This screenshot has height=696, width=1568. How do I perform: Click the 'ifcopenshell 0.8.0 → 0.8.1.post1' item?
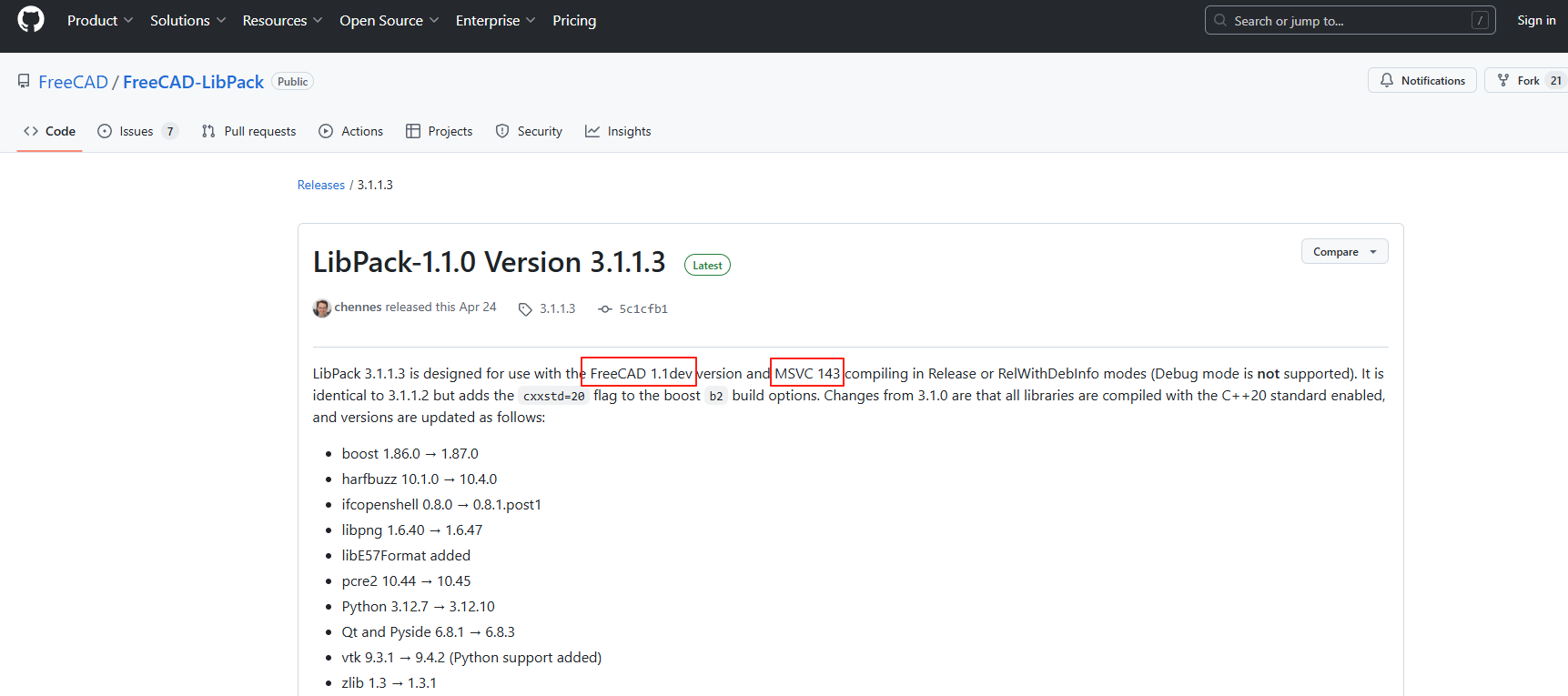point(441,504)
